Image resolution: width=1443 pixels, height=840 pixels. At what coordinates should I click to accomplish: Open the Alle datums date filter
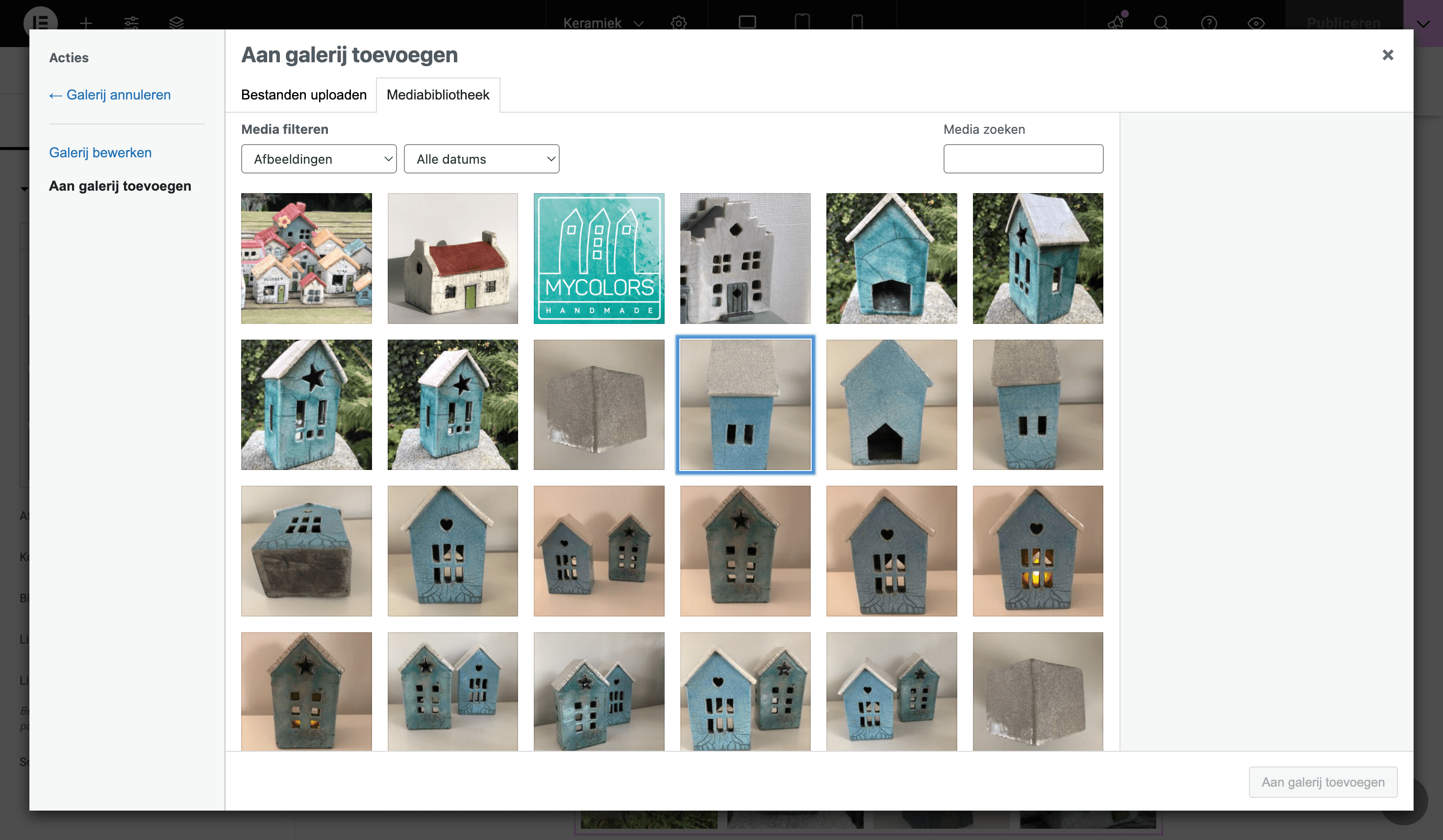pyautogui.click(x=482, y=159)
